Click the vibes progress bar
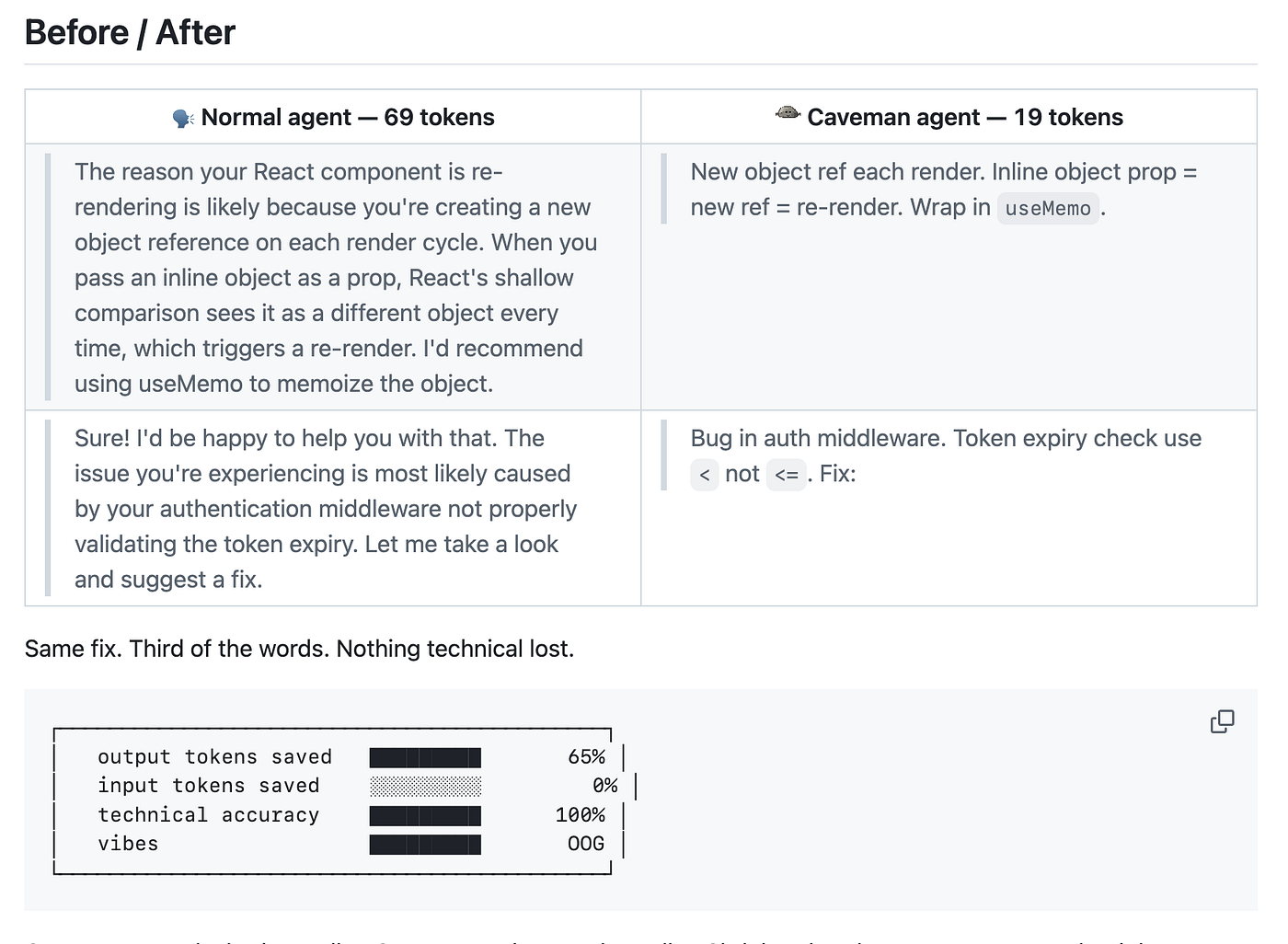 [x=425, y=844]
